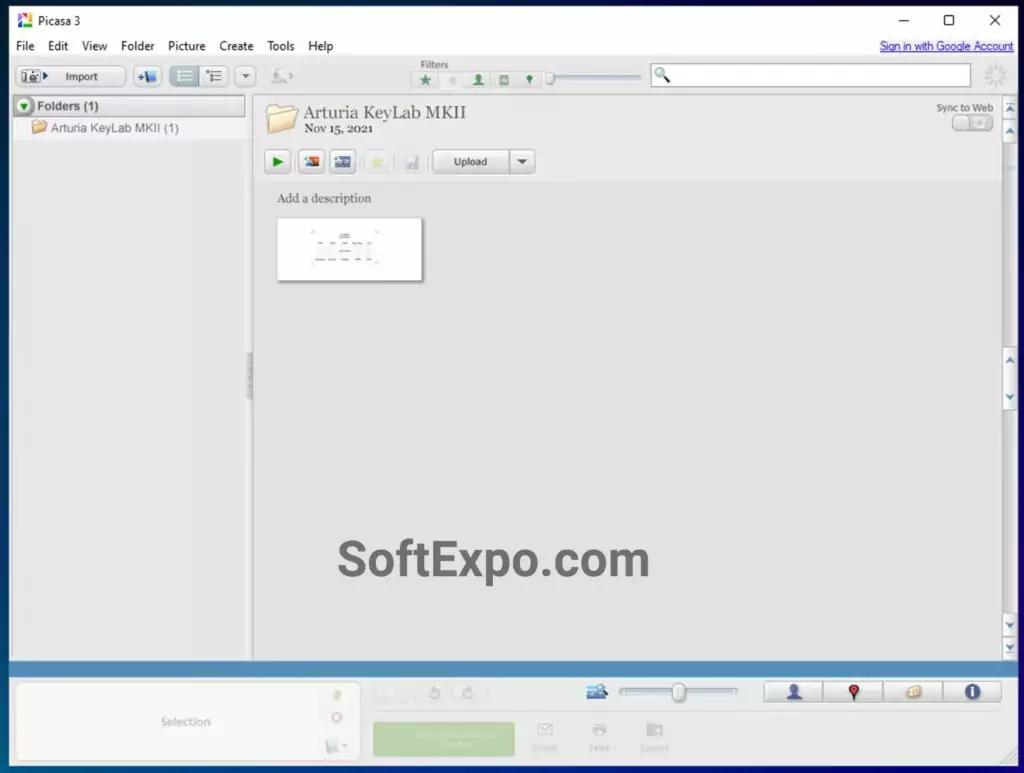This screenshot has height=773, width=1024.
Task: Play fullscreen slideshow with green arrow
Action: point(278,162)
